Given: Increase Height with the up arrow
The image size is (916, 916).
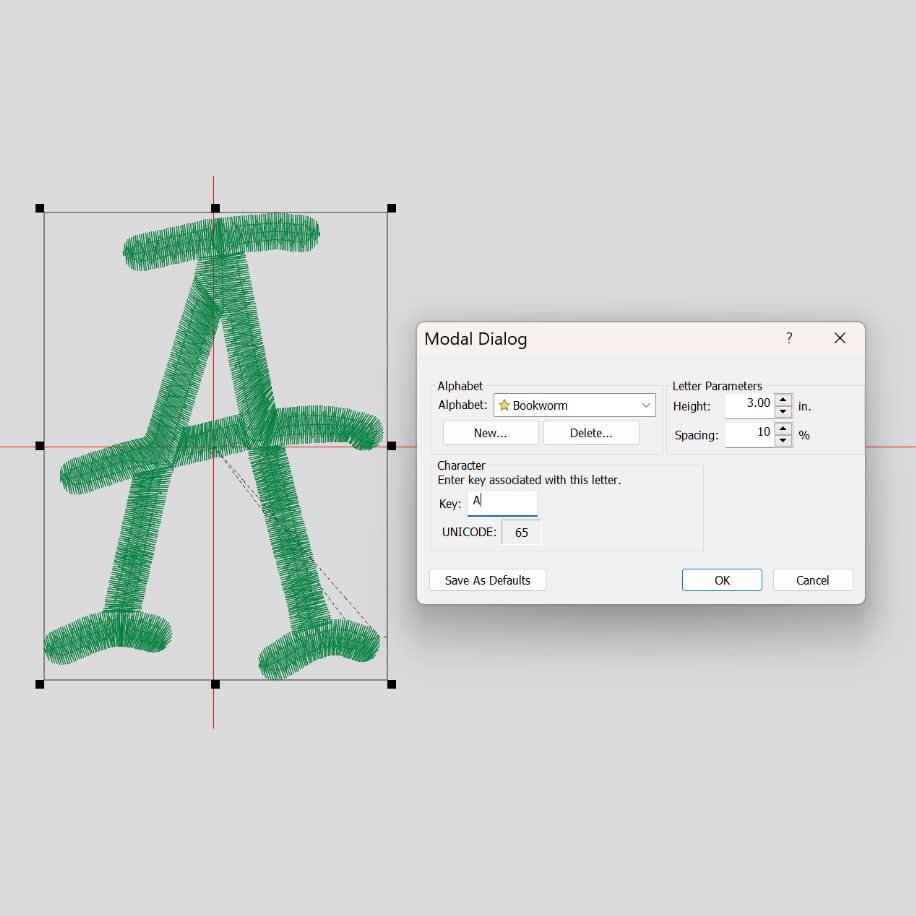Looking at the screenshot, I should (x=783, y=399).
